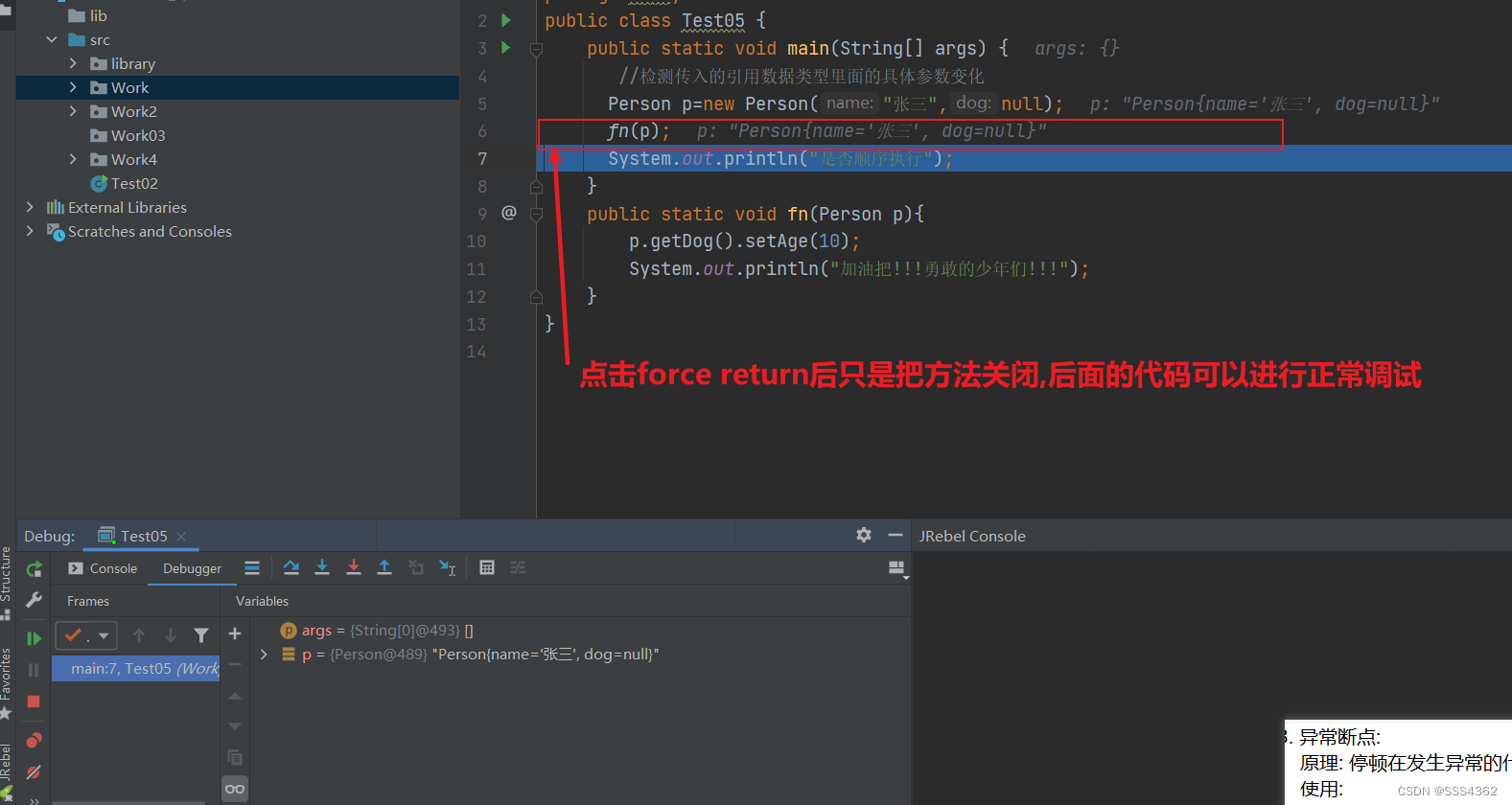
Task: Open debugger settings wrench icon
Action: coord(34,600)
